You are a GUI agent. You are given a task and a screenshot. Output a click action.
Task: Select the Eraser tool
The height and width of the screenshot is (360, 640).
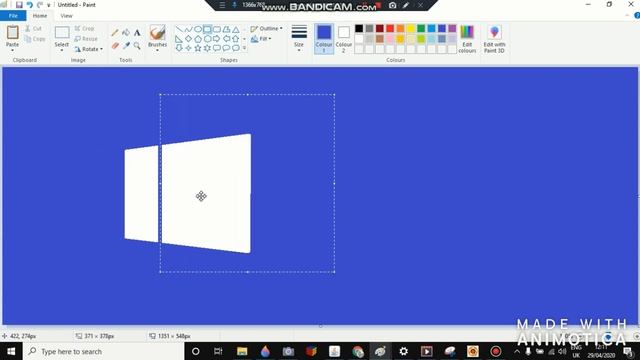pyautogui.click(x=115, y=46)
